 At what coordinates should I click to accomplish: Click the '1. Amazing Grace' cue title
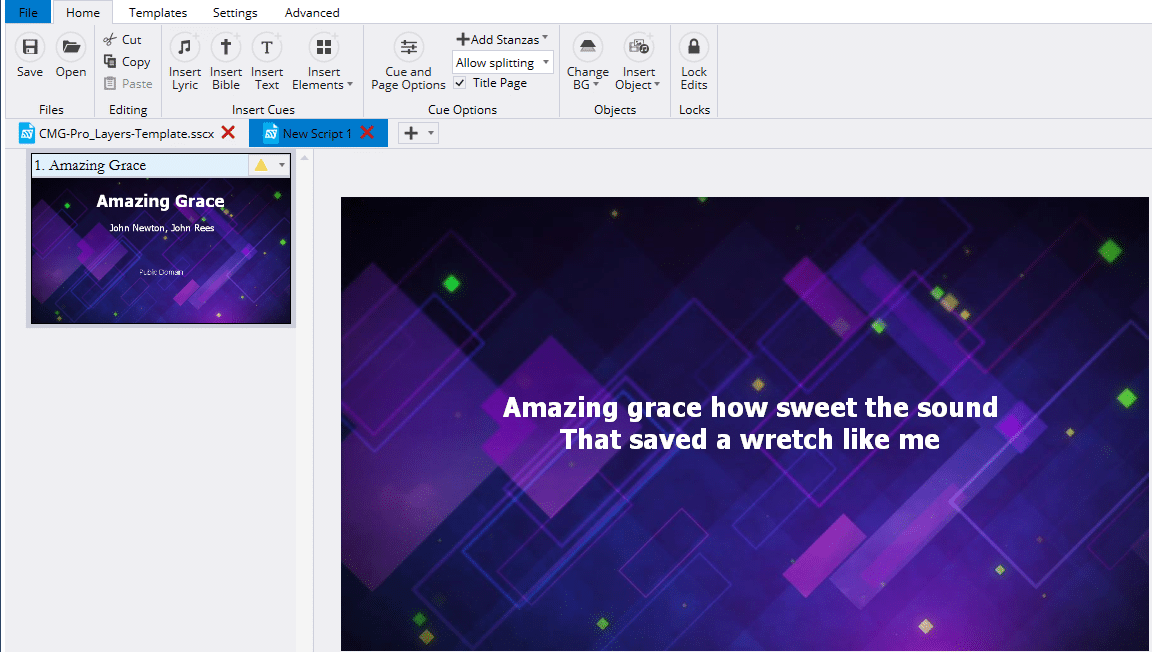tap(90, 165)
